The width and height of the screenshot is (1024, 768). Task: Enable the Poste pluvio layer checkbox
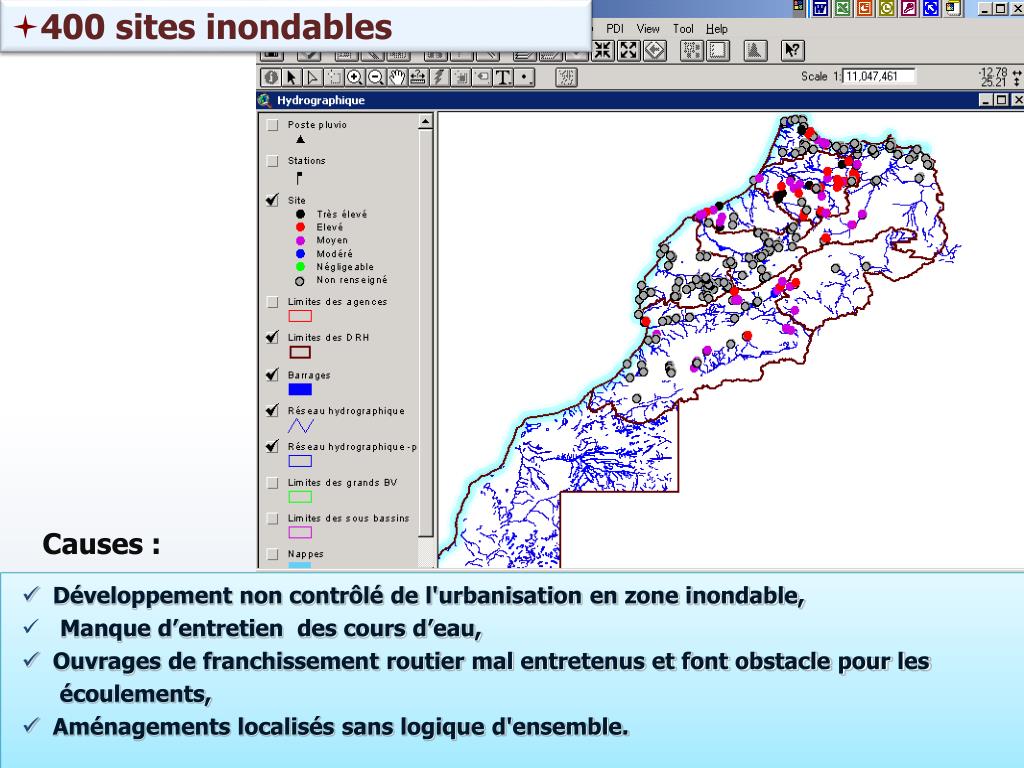273,126
